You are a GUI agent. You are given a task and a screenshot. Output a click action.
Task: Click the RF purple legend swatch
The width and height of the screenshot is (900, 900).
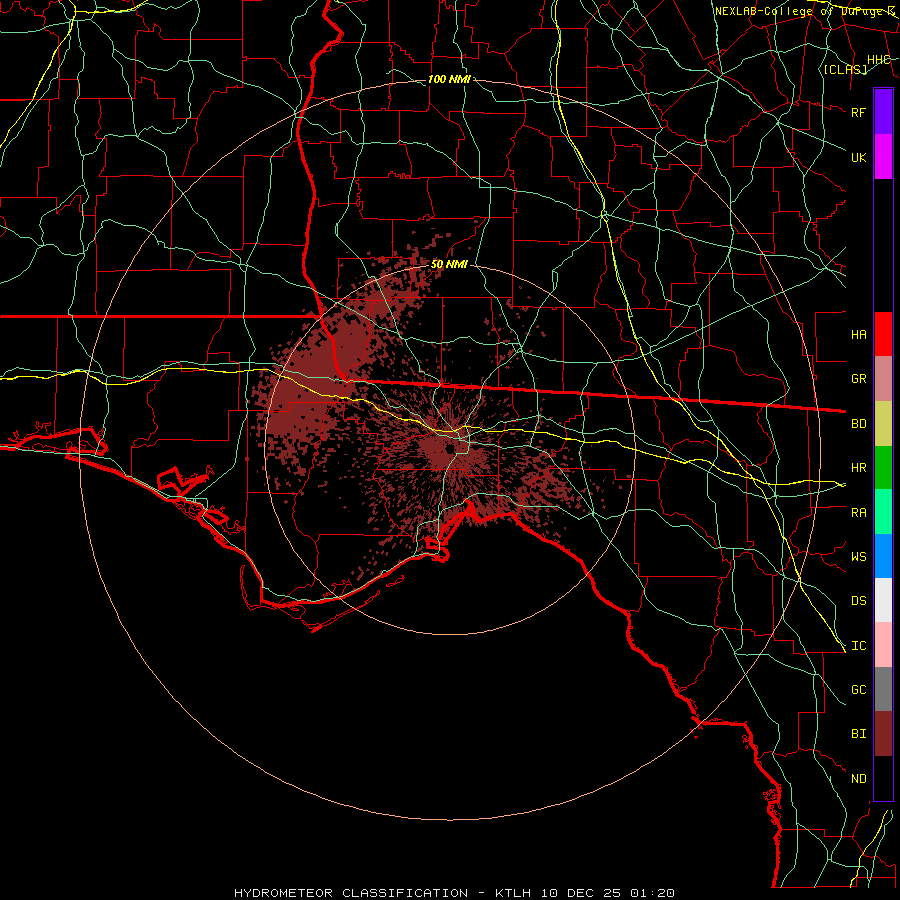[x=883, y=112]
